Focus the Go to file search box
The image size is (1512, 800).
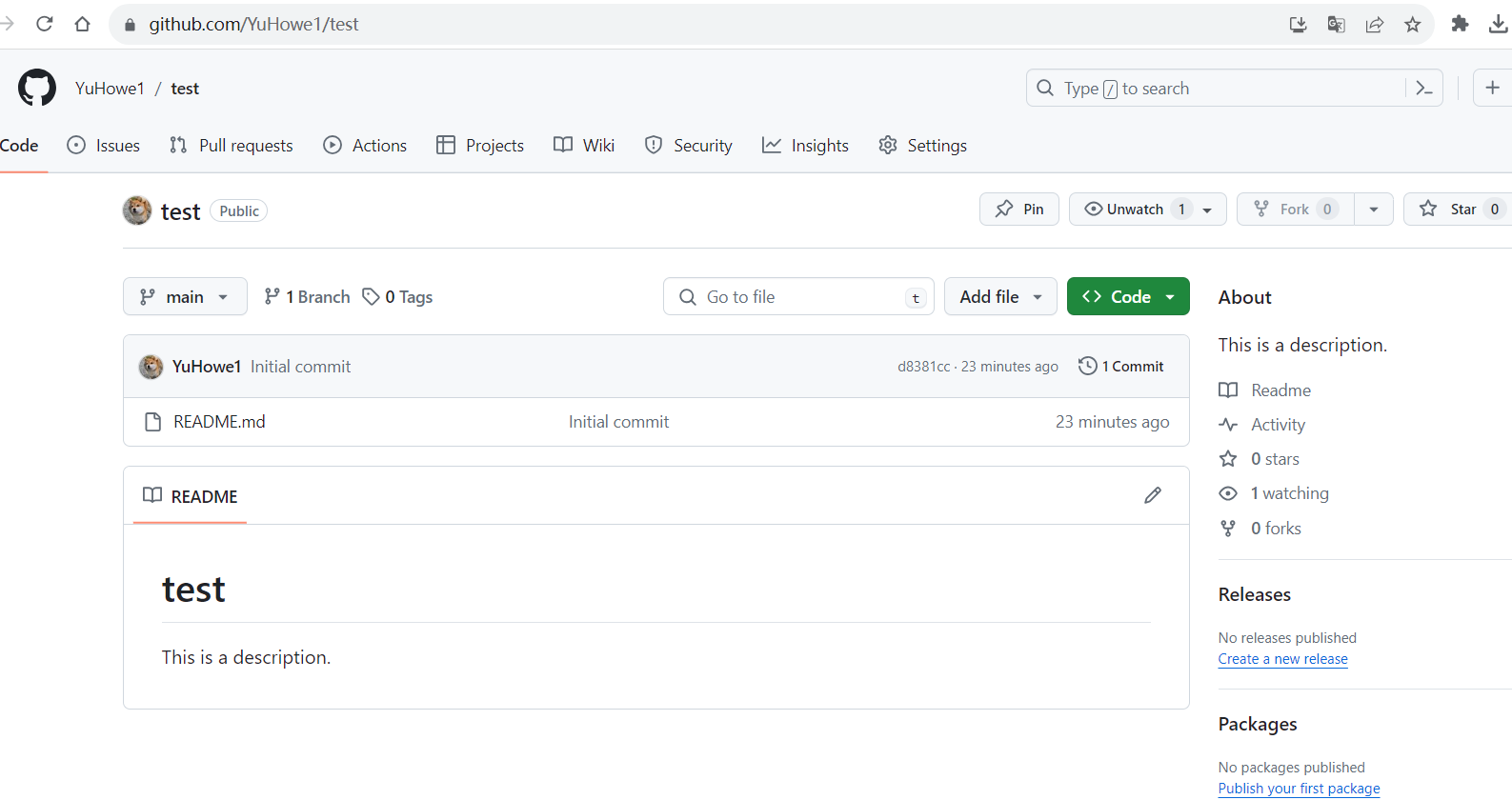tap(798, 296)
